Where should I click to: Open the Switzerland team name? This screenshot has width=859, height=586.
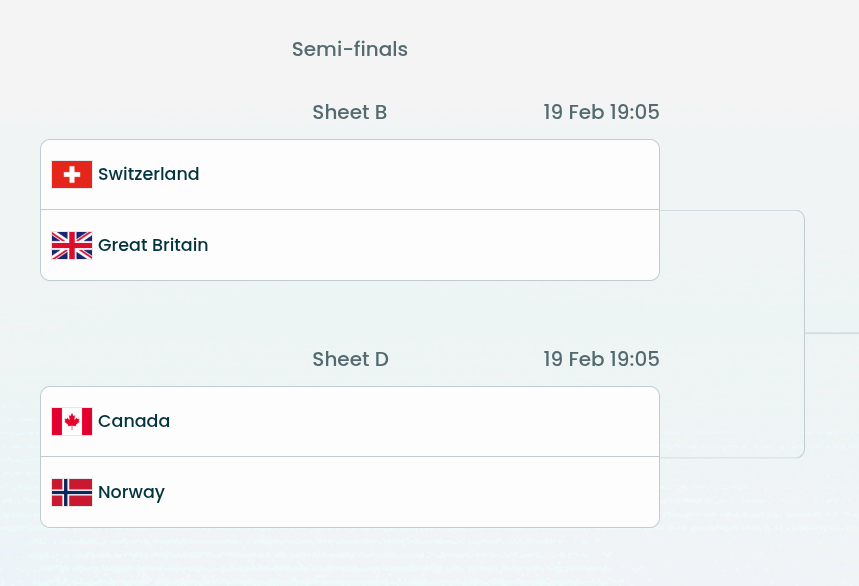coord(148,174)
